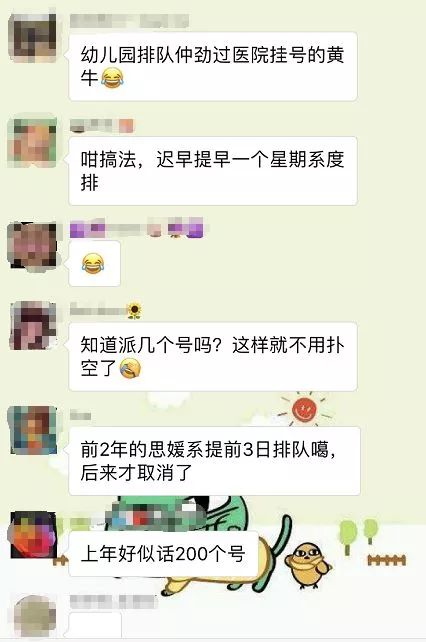This screenshot has height=642, width=426.
Task: Tap the avatar beside the lone emoji message
Action: (x=33, y=246)
